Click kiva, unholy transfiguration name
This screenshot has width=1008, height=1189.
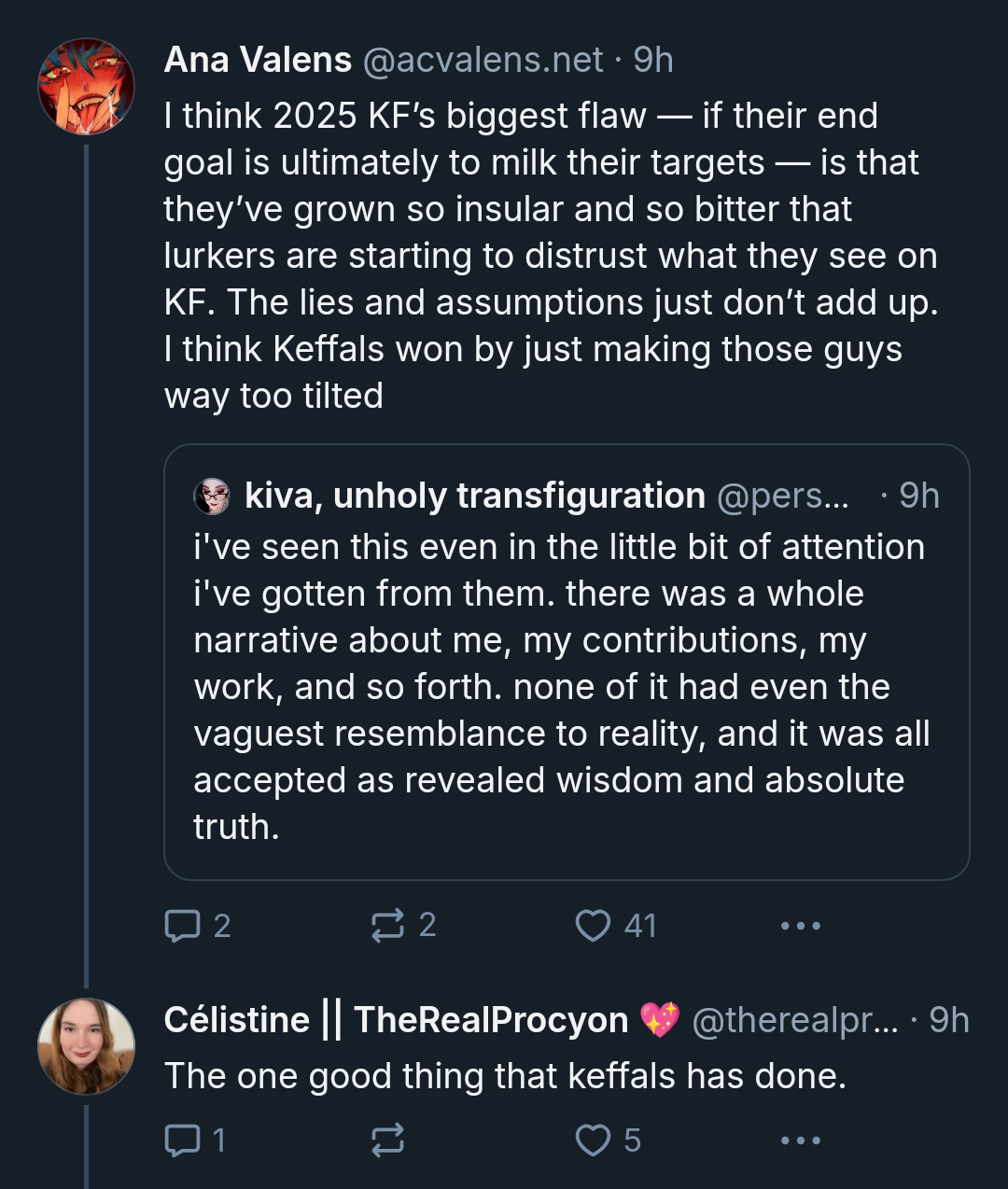(474, 496)
